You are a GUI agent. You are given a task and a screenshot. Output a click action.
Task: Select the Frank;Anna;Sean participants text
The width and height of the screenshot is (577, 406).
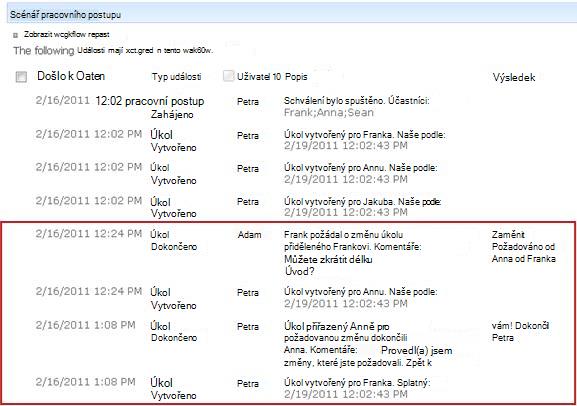click(329, 113)
